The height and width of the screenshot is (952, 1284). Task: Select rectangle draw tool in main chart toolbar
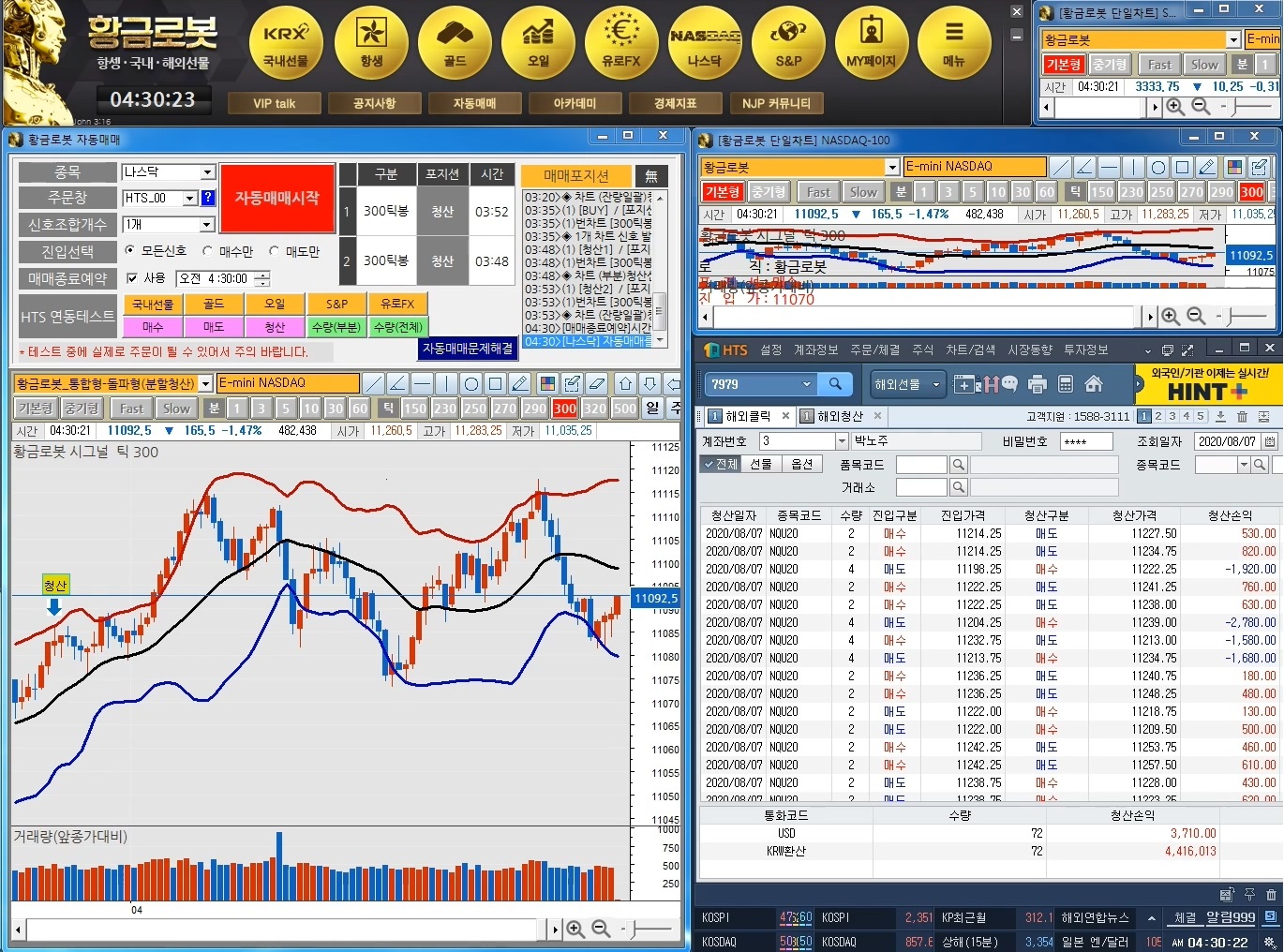pyautogui.click(x=495, y=383)
